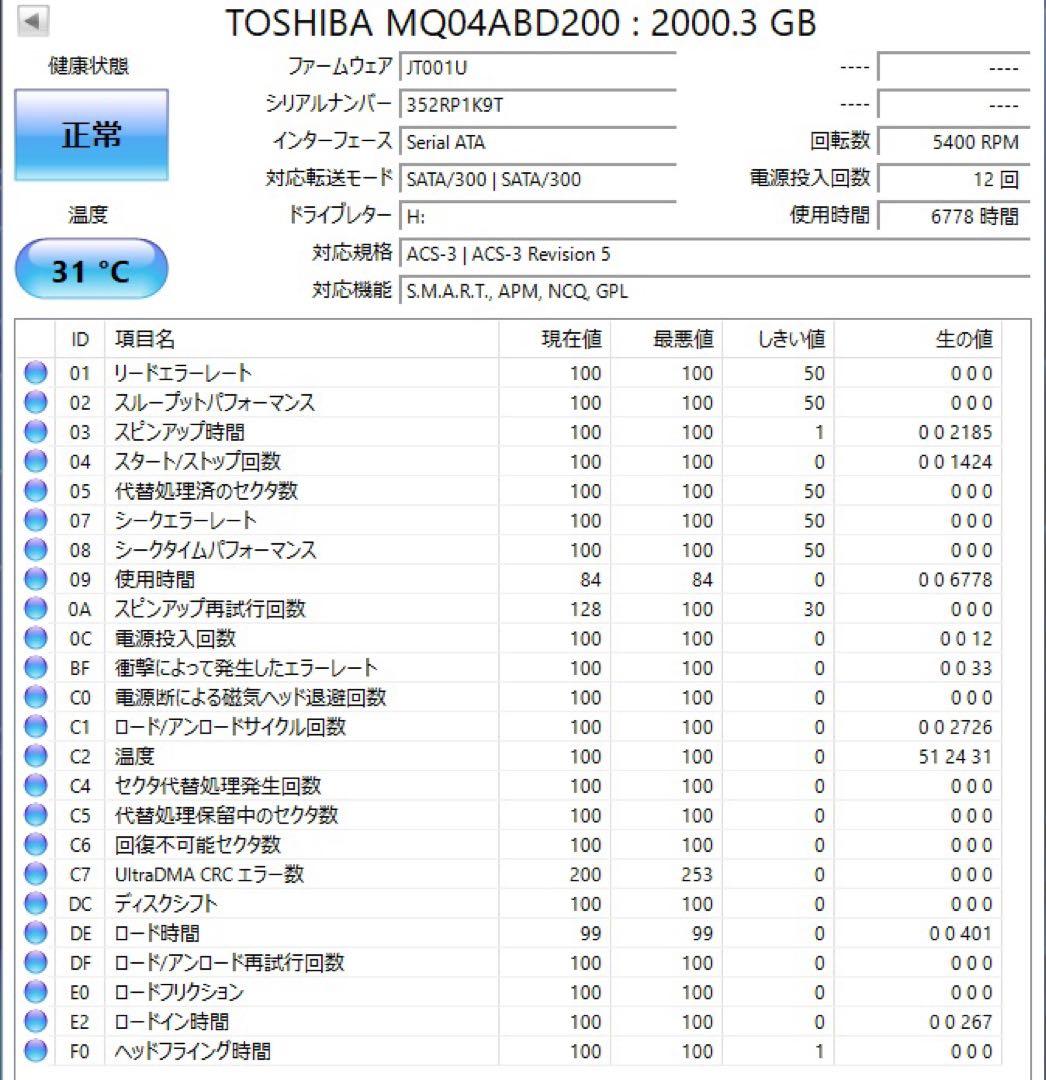The height and width of the screenshot is (1080, 1046).
Task: Select the attribute name リードエラーレート
Action: point(183,373)
